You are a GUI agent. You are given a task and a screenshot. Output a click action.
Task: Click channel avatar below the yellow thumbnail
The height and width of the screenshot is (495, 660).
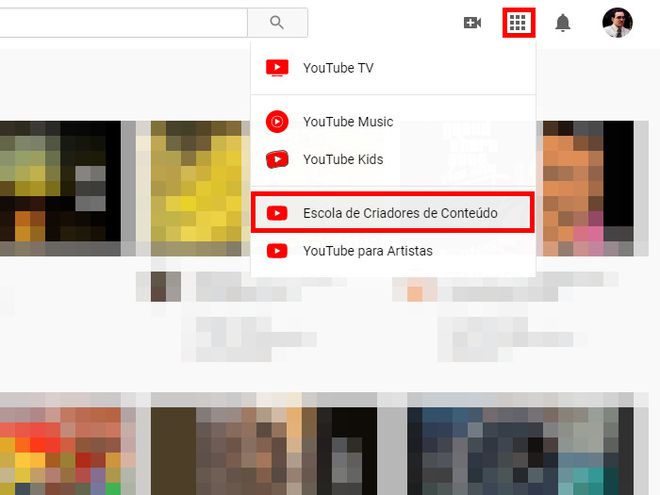[x=166, y=287]
